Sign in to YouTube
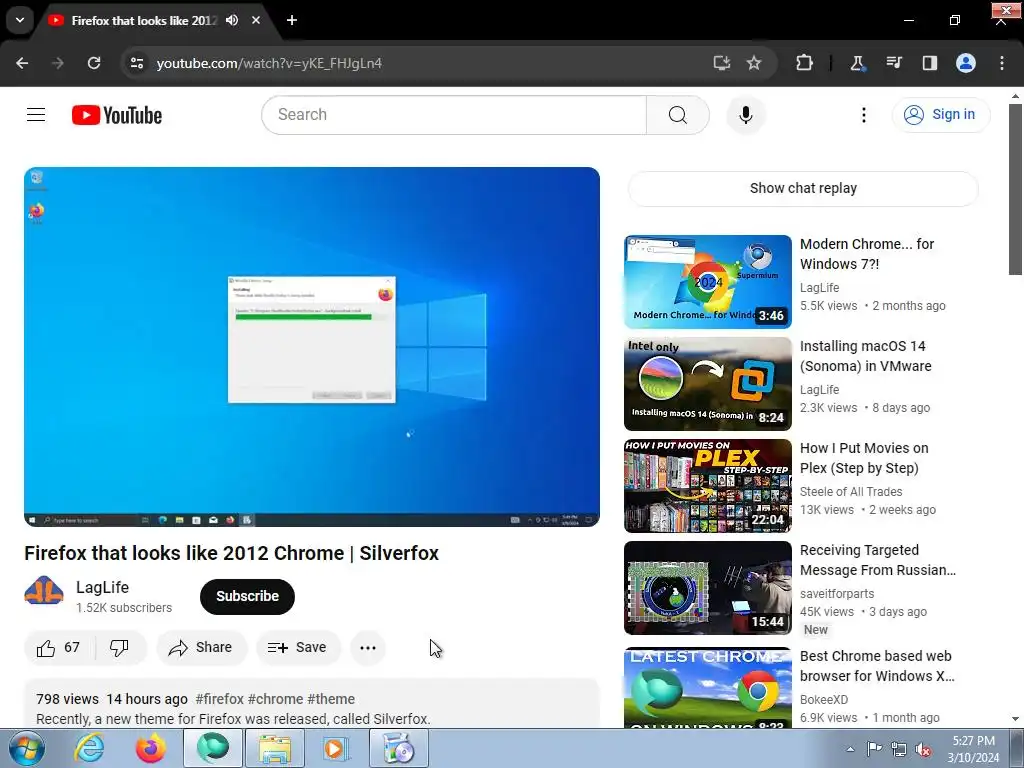Viewport: 1024px width, 768px height. coord(941,115)
